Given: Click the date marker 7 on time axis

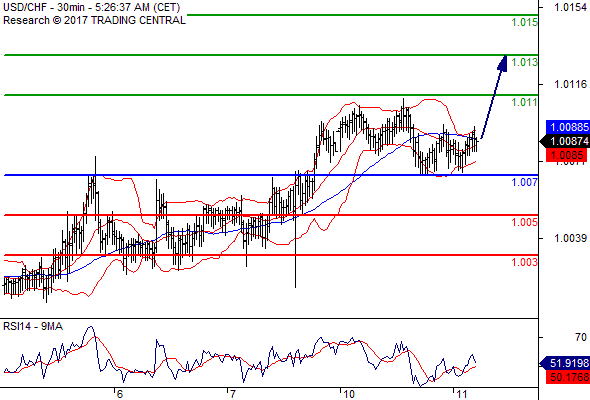Looking at the screenshot, I should click(233, 394).
